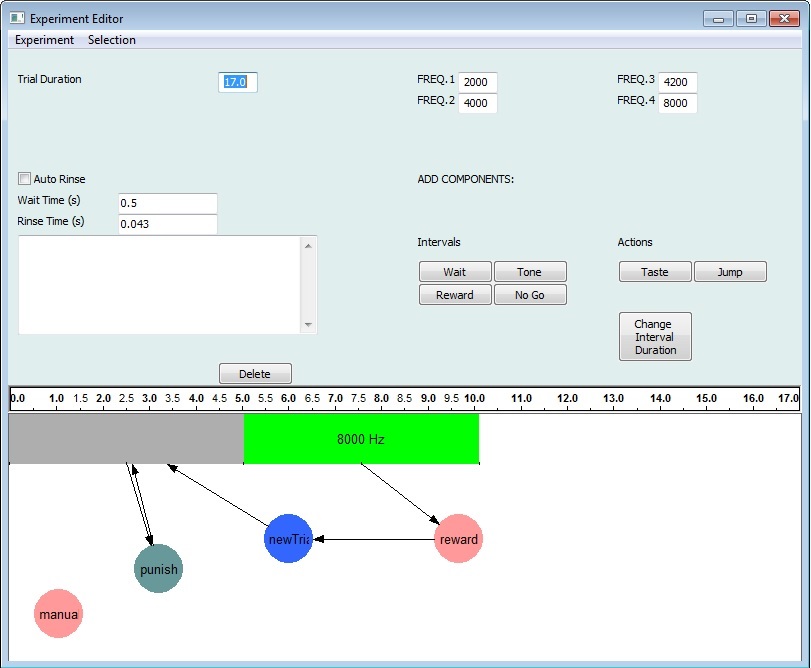Add a Jump action
Screen dimensions: 811x668
click(x=730, y=272)
